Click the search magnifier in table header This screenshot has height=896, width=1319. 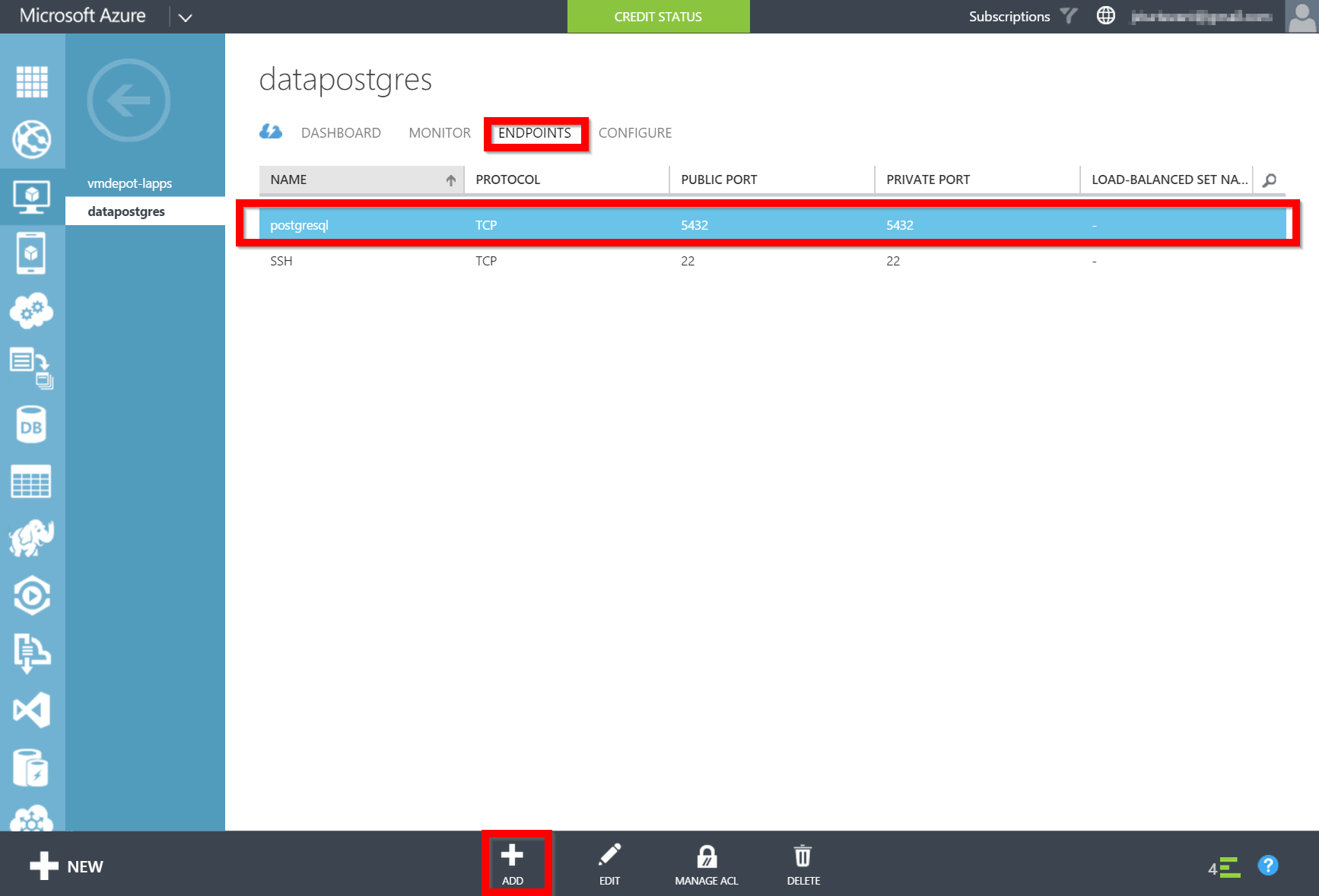[1270, 180]
